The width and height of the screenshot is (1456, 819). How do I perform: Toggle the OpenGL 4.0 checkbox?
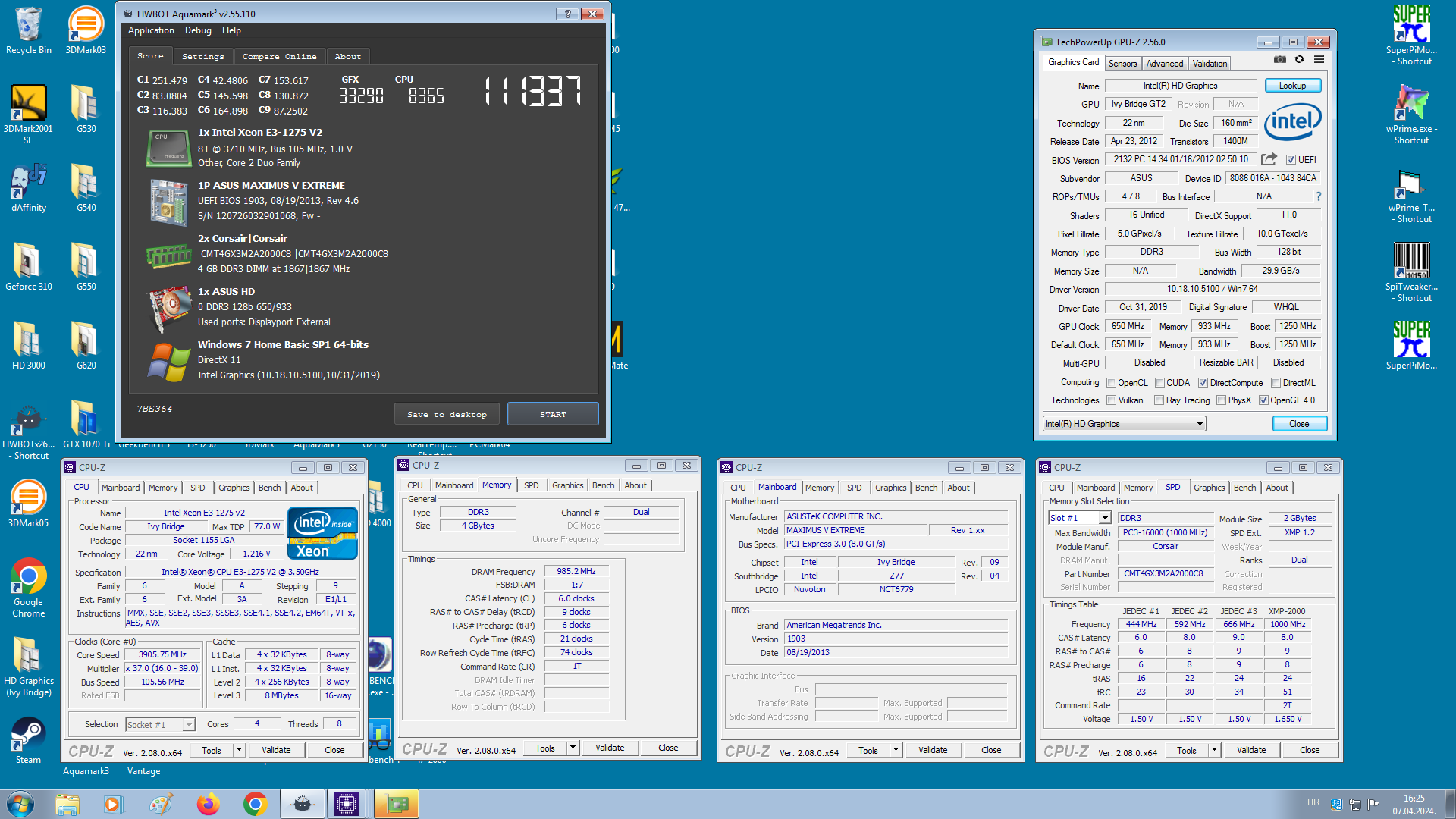point(1263,400)
